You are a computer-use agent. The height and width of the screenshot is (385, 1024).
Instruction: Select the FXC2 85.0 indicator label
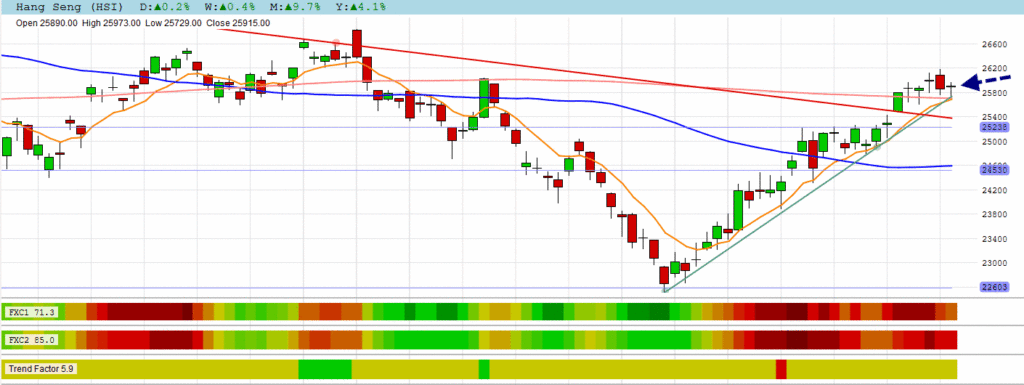click(x=31, y=340)
